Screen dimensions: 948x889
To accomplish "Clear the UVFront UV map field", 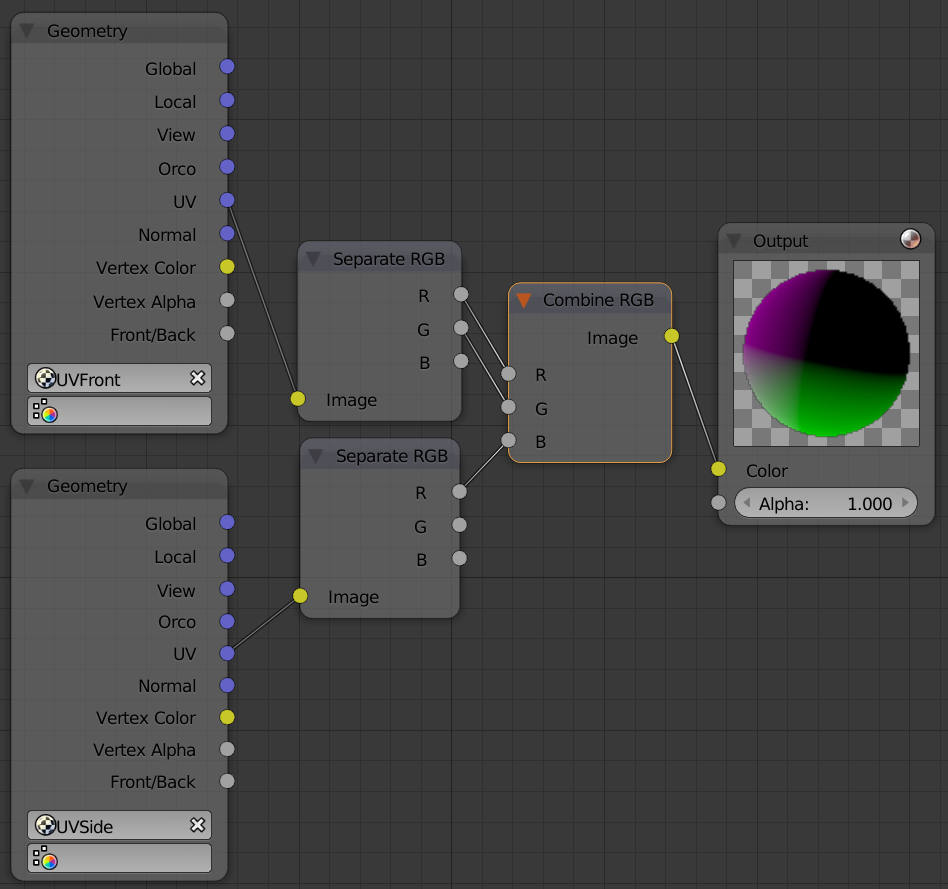I will click(198, 378).
